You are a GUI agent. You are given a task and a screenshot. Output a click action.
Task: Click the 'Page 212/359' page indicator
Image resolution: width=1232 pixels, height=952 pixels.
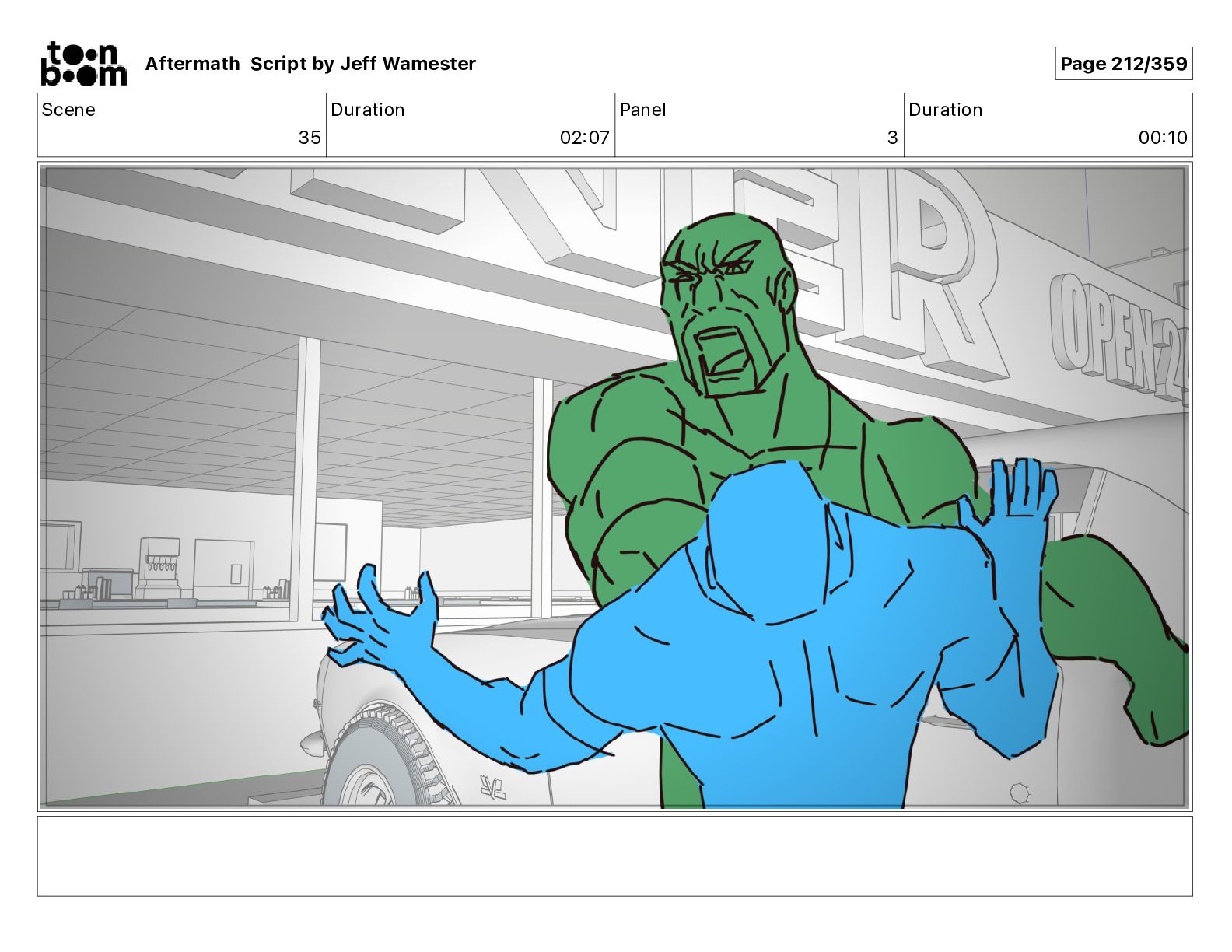point(1123,64)
